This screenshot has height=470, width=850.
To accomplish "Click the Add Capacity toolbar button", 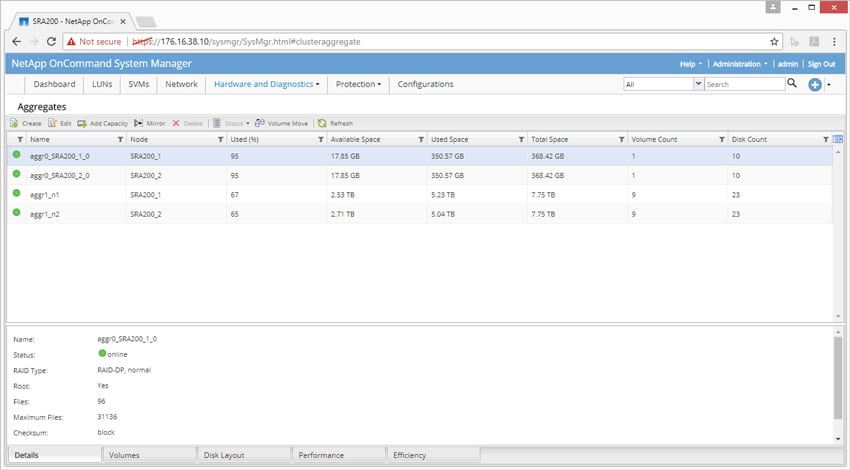I will click(102, 123).
